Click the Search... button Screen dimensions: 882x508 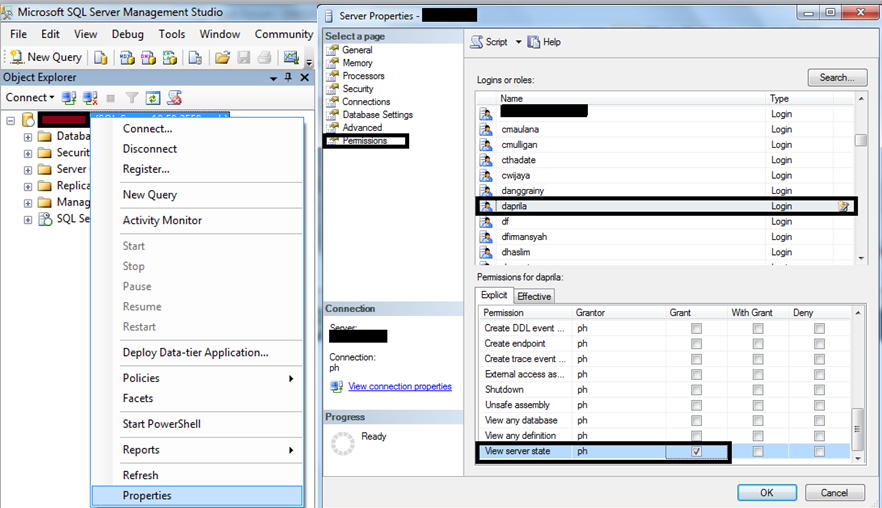click(837, 78)
